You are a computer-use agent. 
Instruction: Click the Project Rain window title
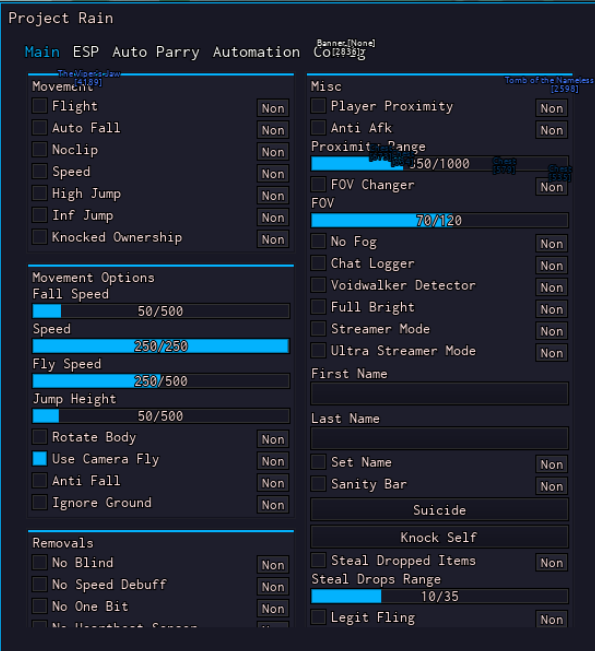pyautogui.click(x=61, y=18)
